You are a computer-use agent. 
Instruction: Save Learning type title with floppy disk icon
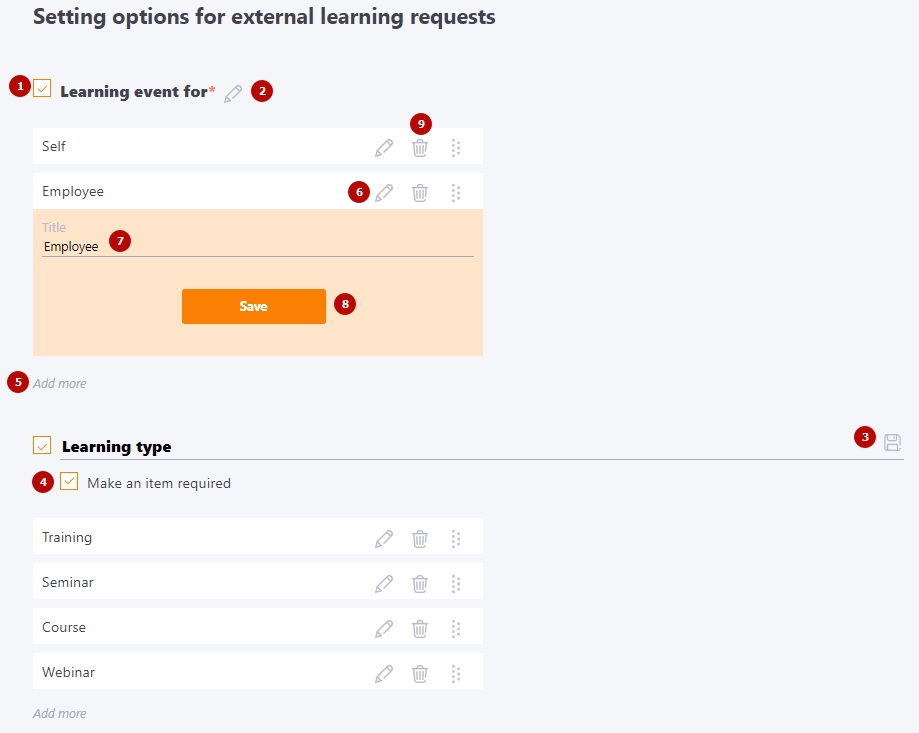tap(892, 442)
